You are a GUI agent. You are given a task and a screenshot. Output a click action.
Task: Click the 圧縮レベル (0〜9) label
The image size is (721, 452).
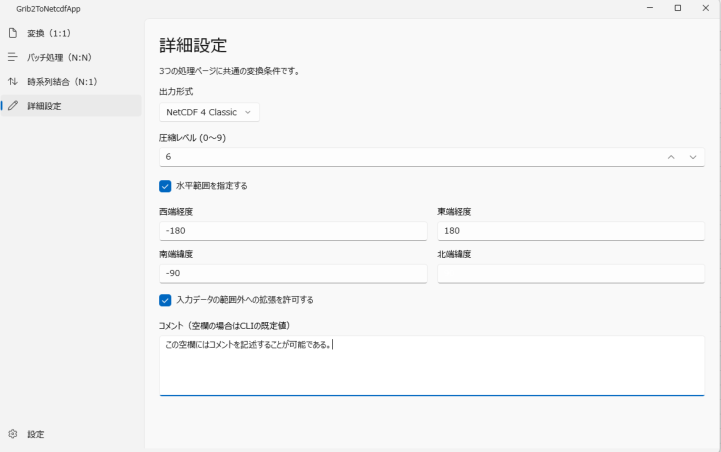192,138
